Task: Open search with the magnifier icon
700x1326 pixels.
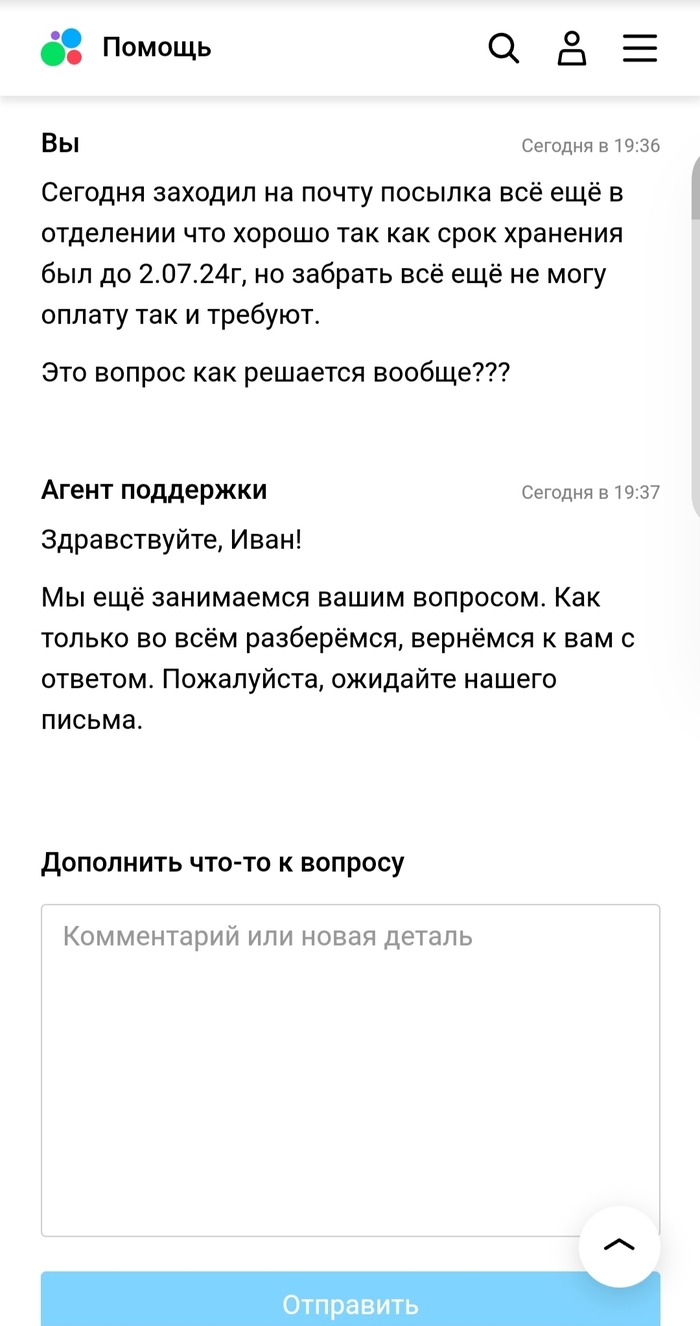Action: [x=504, y=48]
